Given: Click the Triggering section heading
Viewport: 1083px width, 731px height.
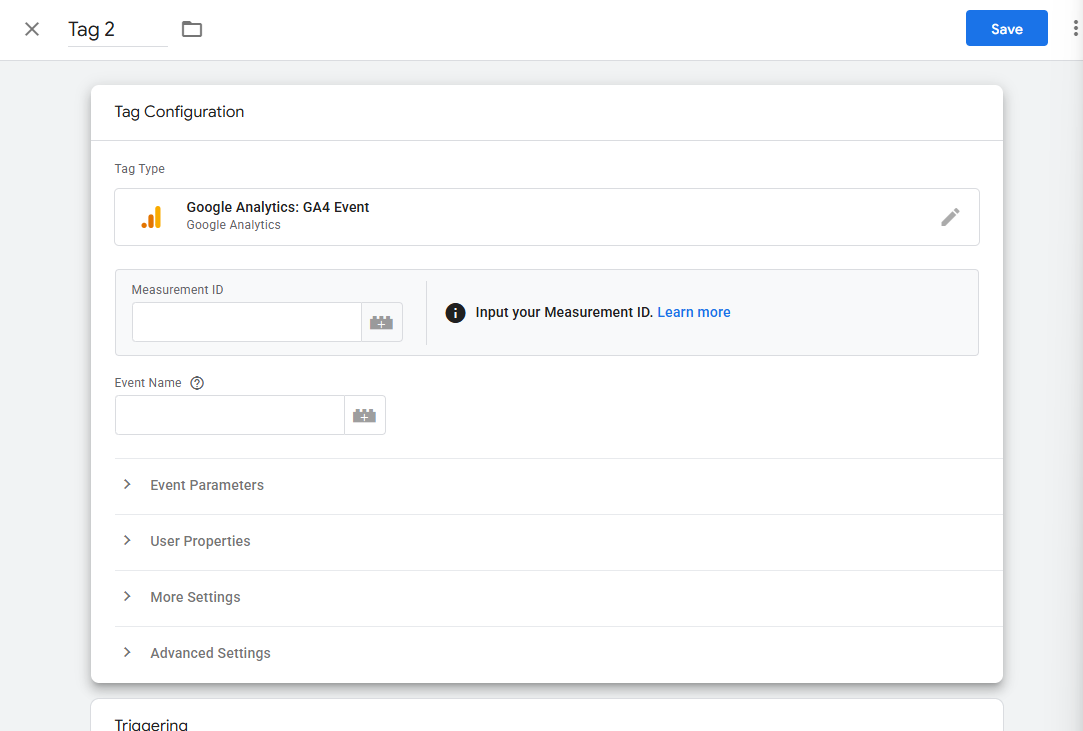Looking at the screenshot, I should [x=151, y=724].
